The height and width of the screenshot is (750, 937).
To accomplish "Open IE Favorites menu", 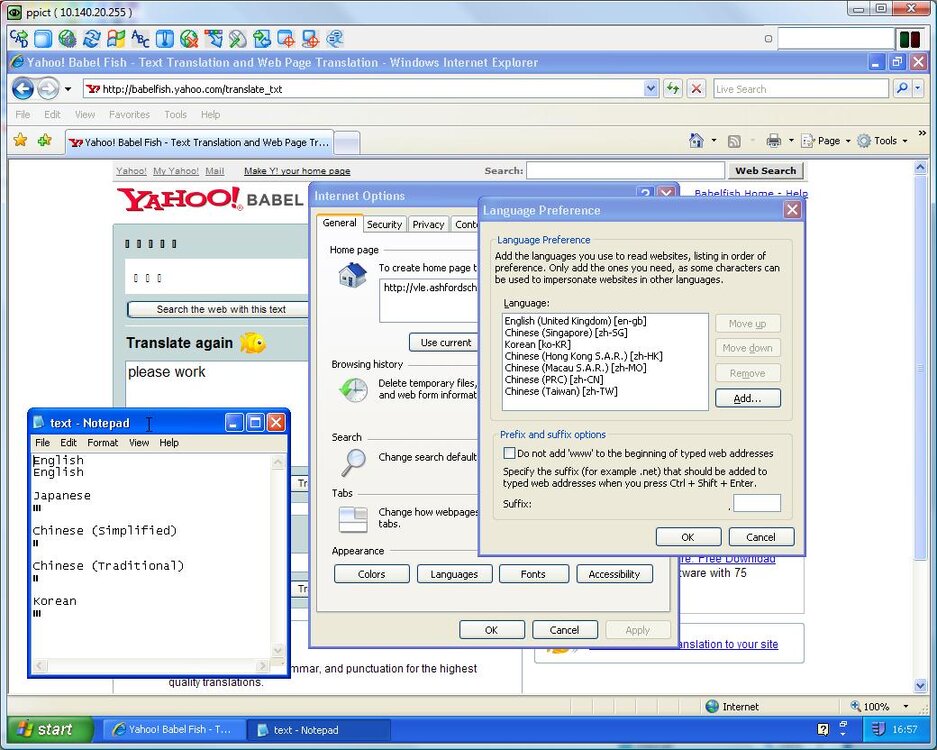I will coord(129,114).
